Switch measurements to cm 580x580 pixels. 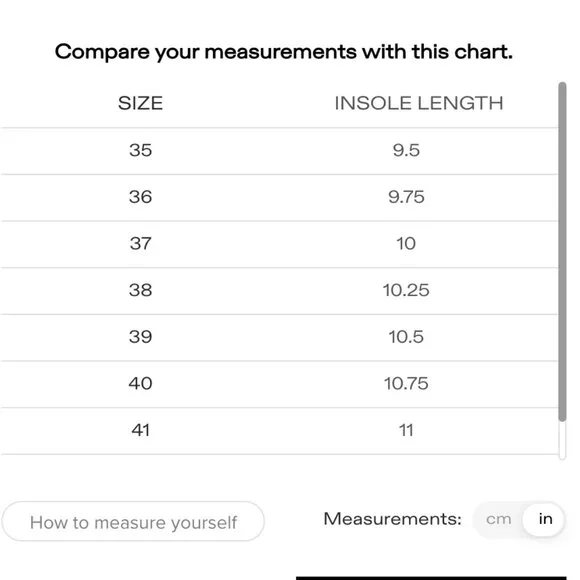pos(498,519)
